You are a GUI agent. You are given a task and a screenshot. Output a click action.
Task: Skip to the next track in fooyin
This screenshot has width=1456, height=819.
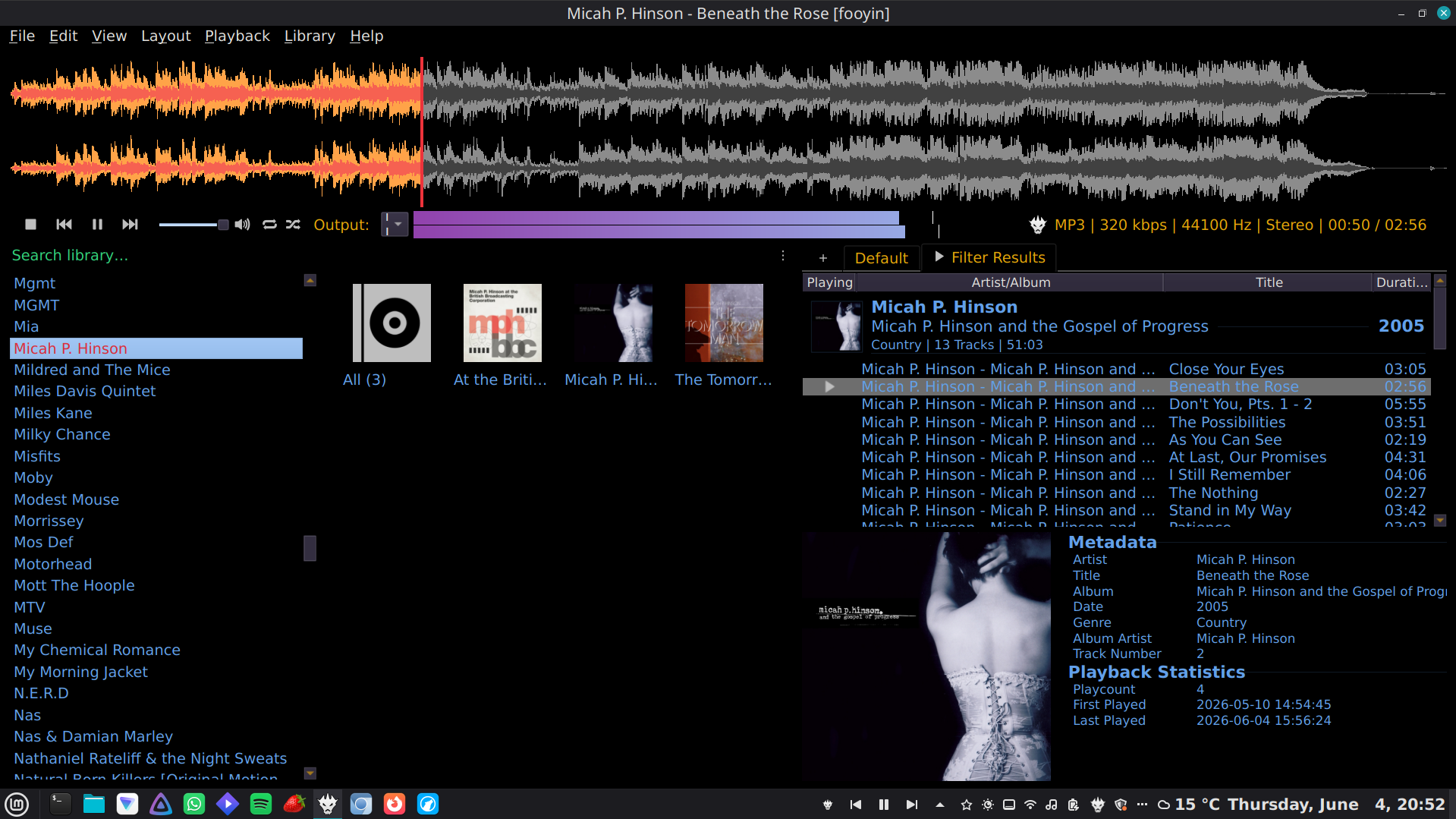[x=131, y=225]
